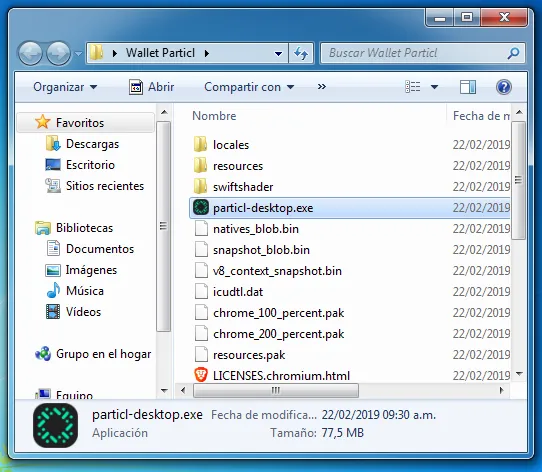The height and width of the screenshot is (472, 542).
Task: Open the view options dropdown arrow
Action: (434, 87)
